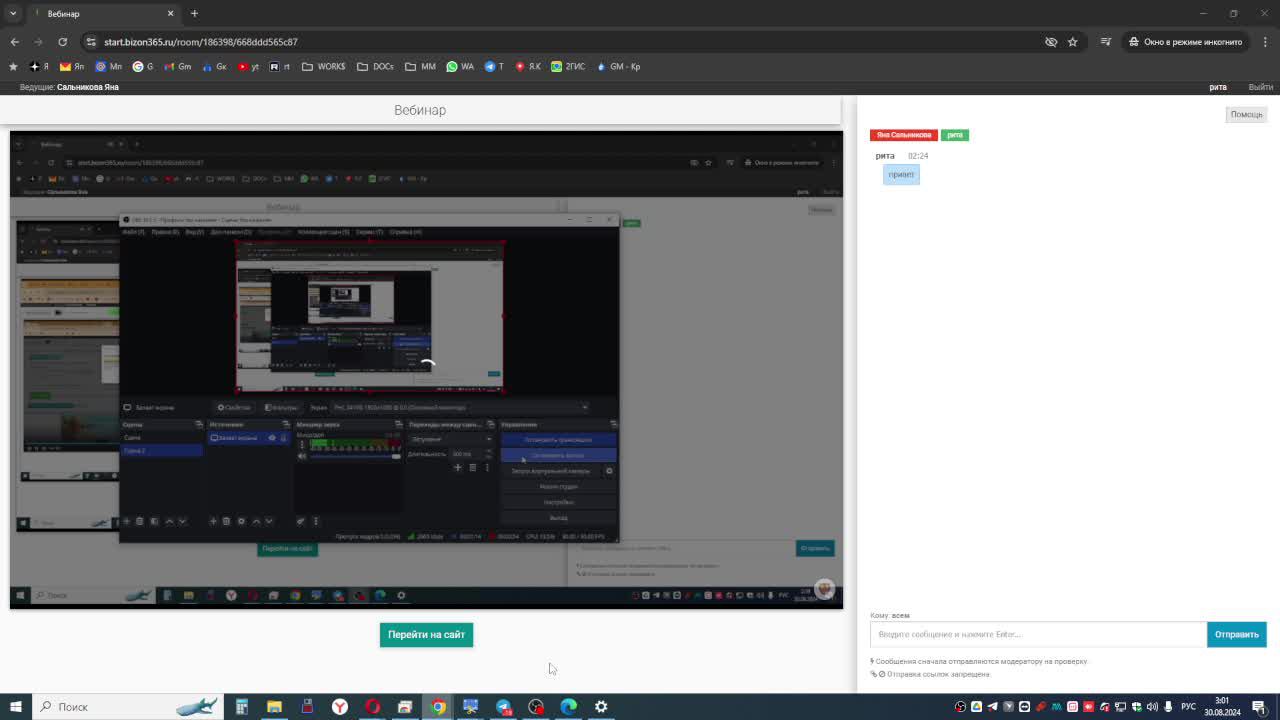Open the WA WhatsApp bookmark

pos(460,67)
